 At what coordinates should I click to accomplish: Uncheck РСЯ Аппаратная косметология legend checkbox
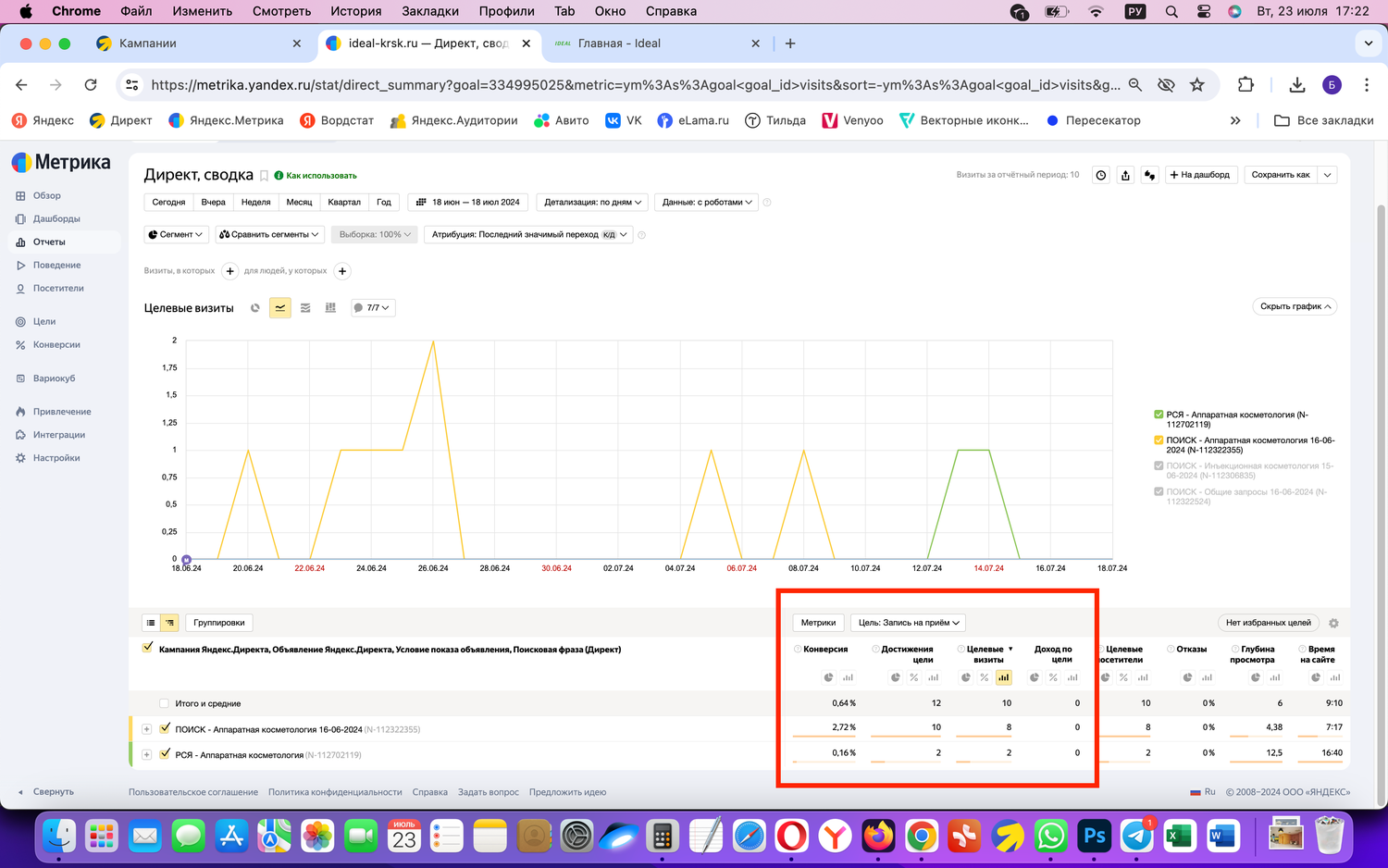[x=1159, y=415]
